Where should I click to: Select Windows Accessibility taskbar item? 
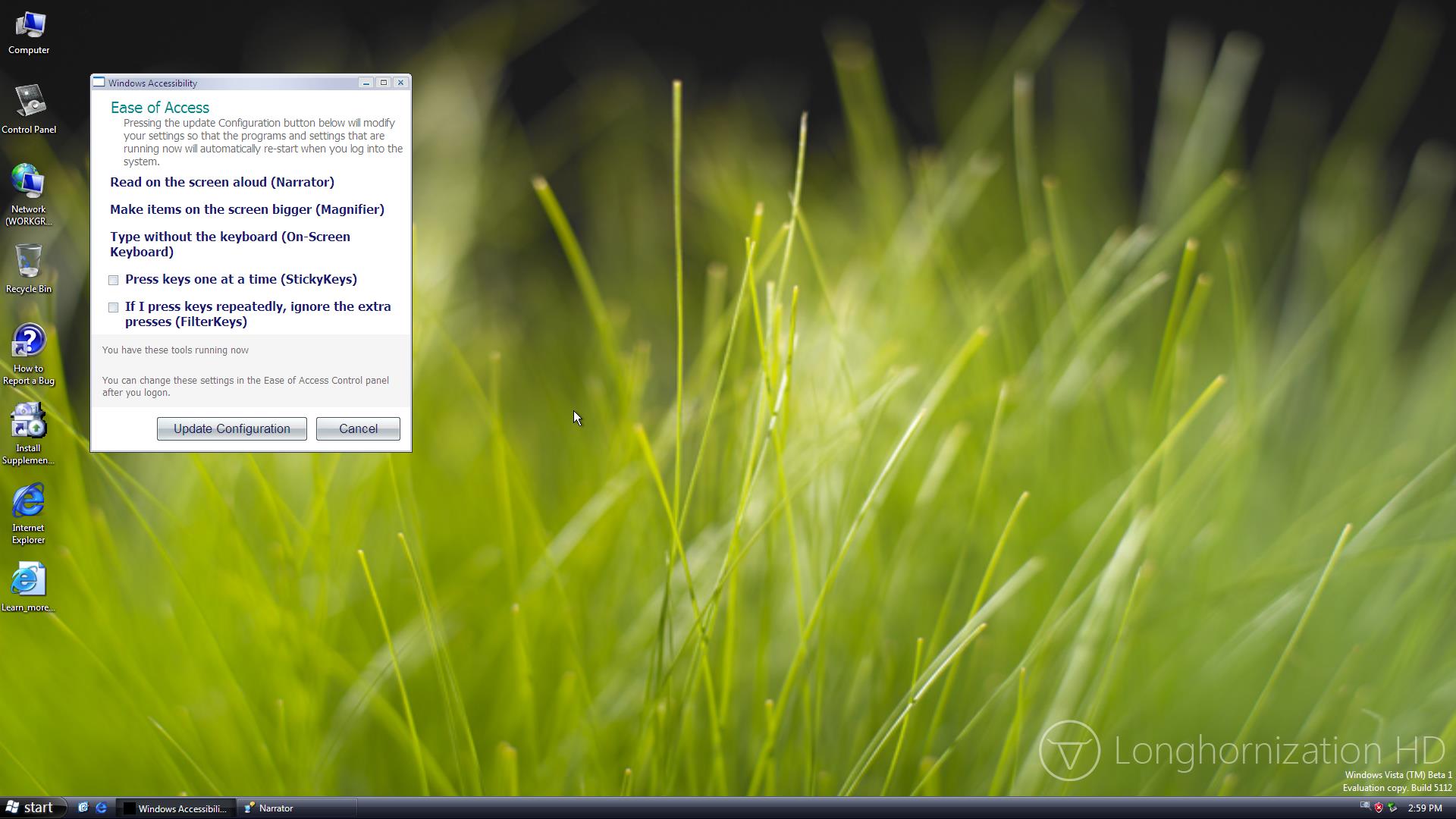tap(176, 808)
